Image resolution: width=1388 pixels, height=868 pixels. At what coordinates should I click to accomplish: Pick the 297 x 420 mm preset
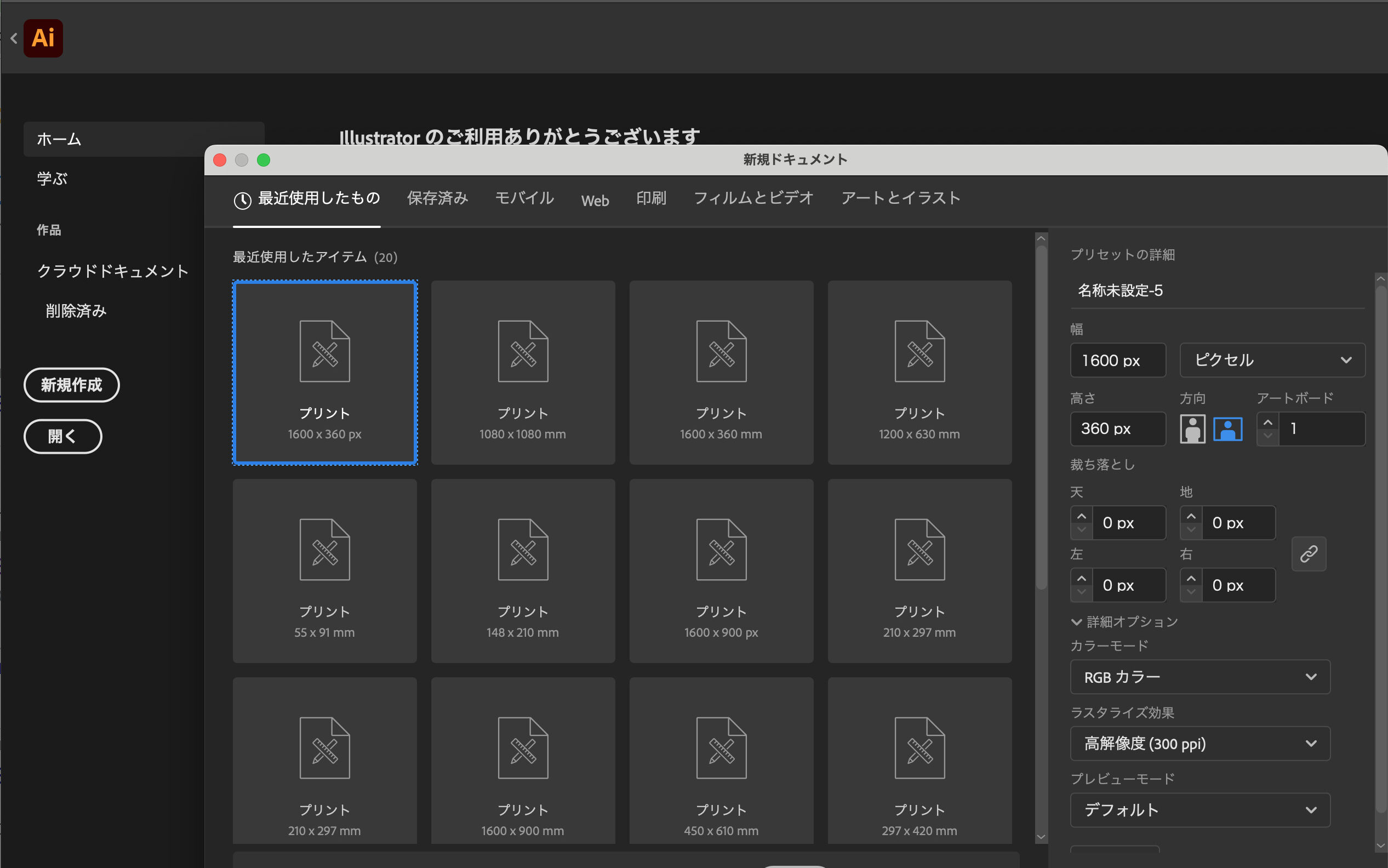point(919,760)
